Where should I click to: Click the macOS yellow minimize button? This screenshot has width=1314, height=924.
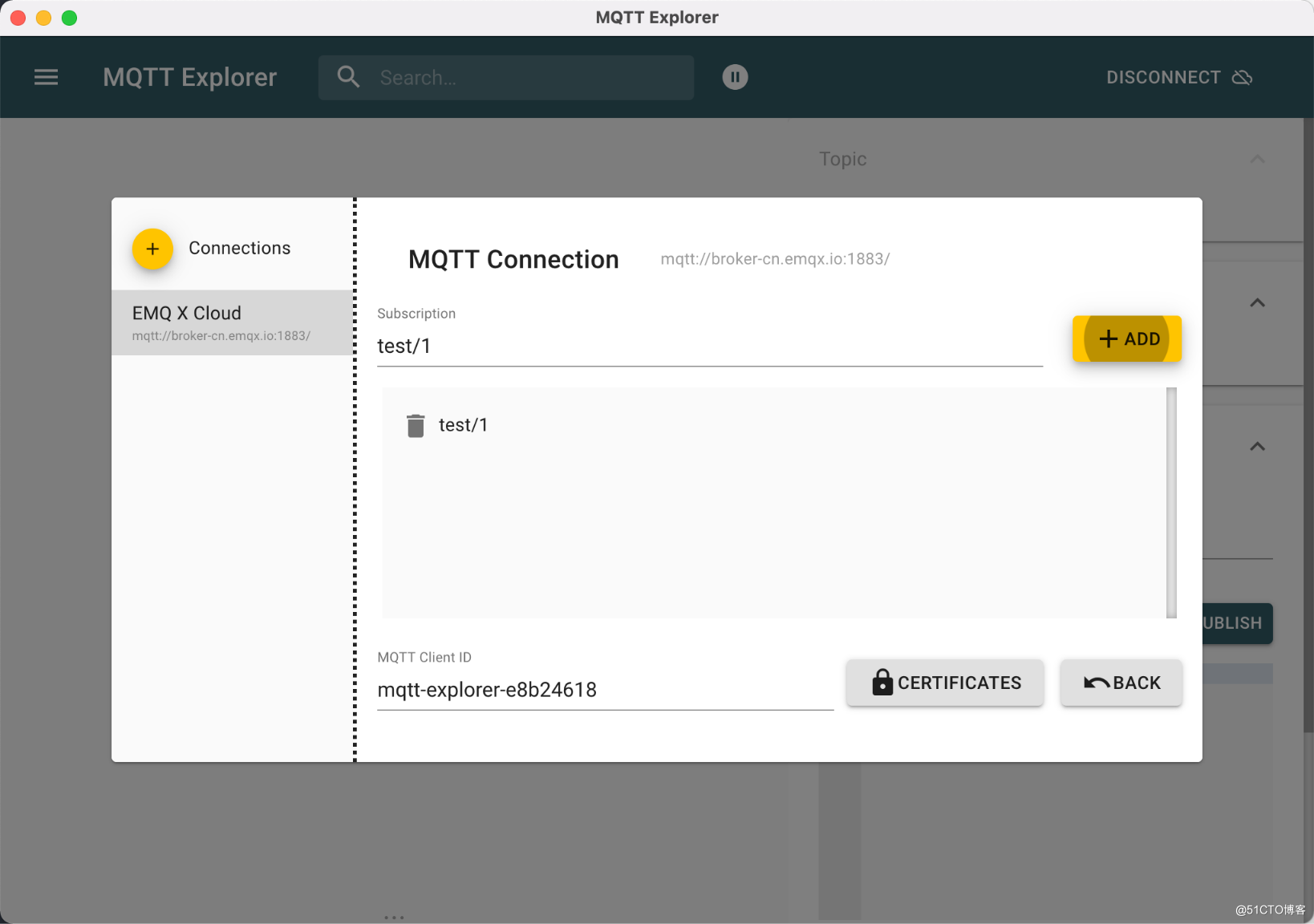point(44,18)
